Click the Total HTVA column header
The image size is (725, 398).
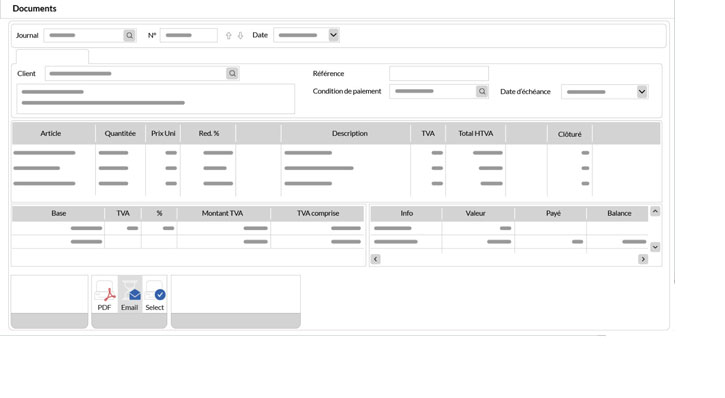(476, 133)
